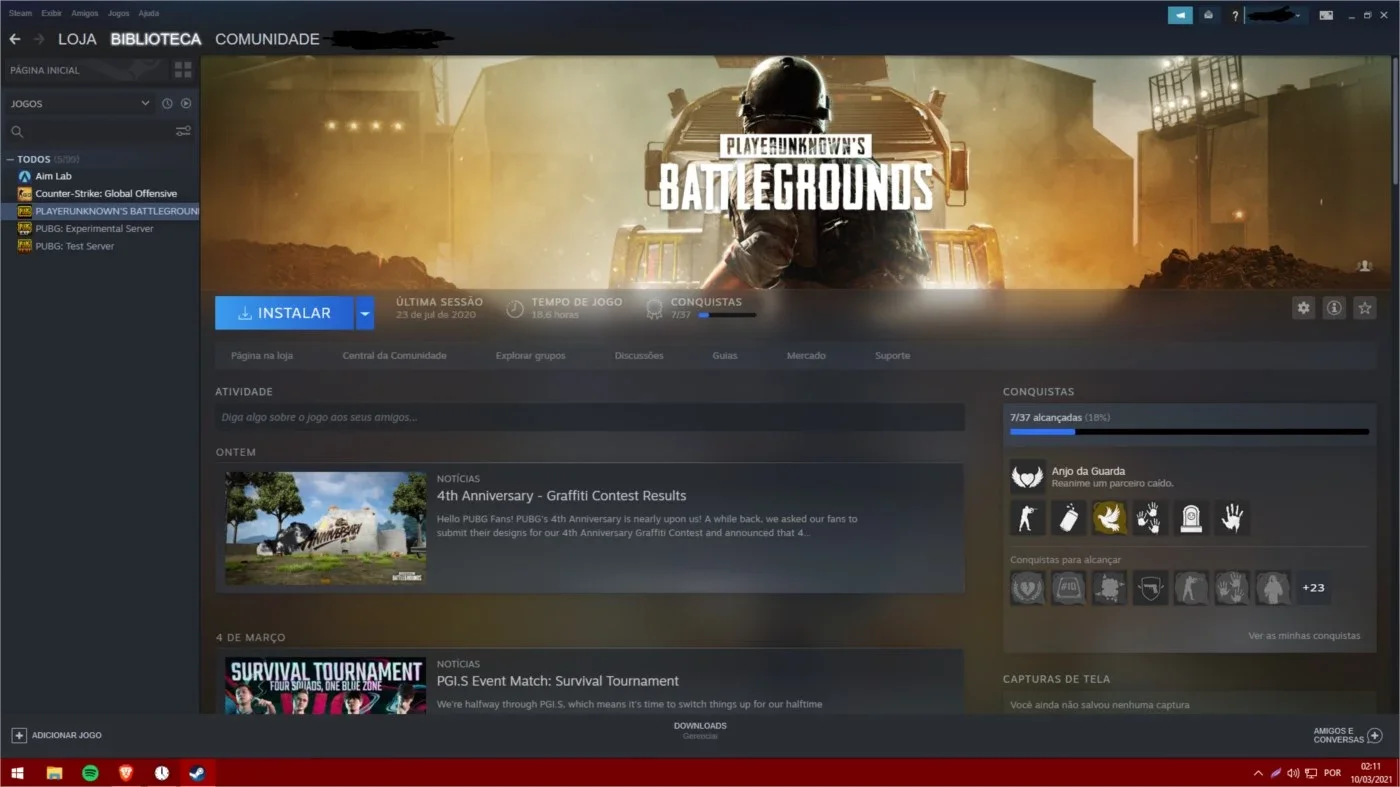Viewport: 1400px width, 787px height.
Task: Click the broken heart locked achievement
Action: pyautogui.click(x=1027, y=588)
